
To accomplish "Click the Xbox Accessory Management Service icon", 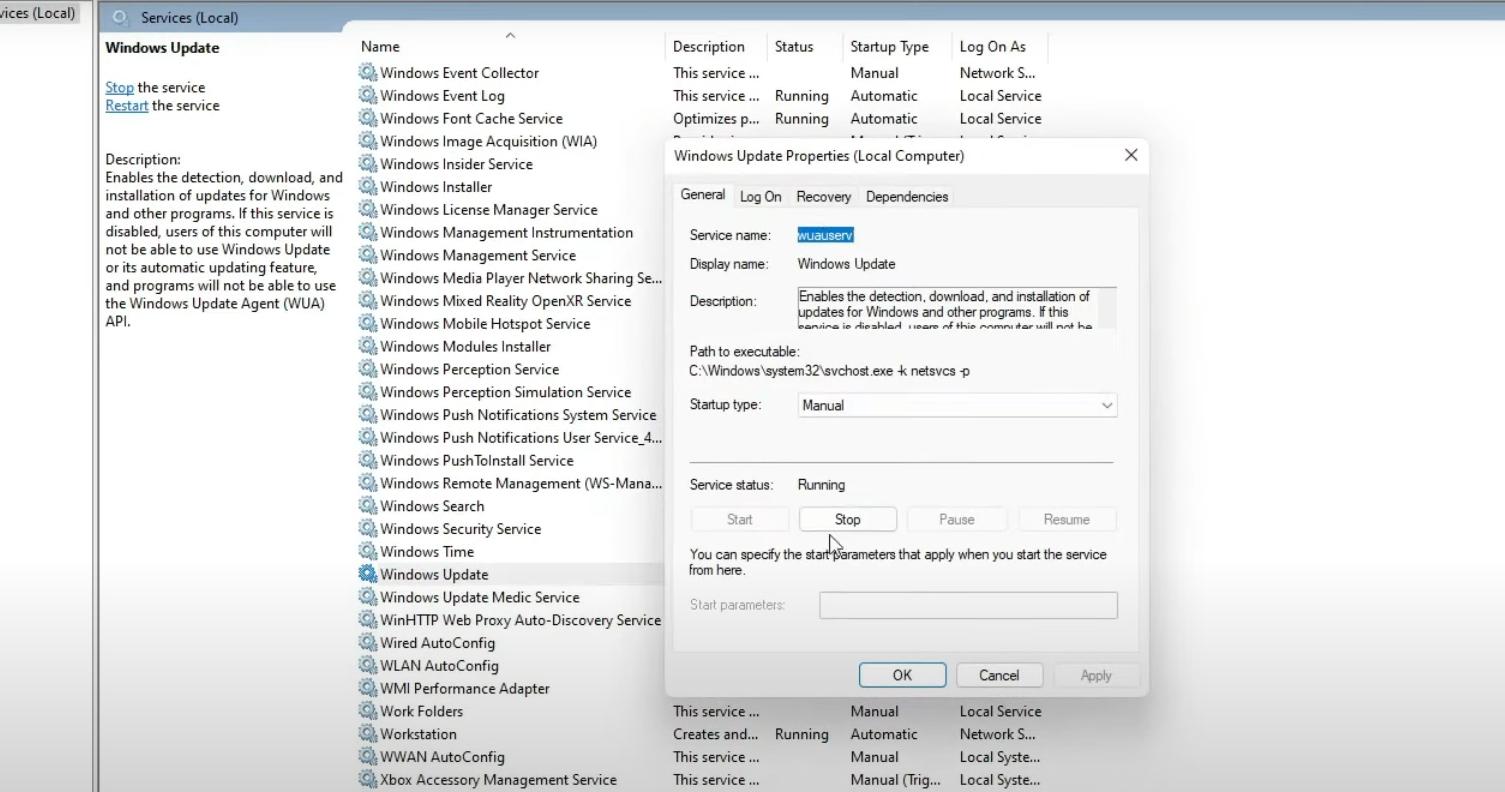I will [x=367, y=780].
